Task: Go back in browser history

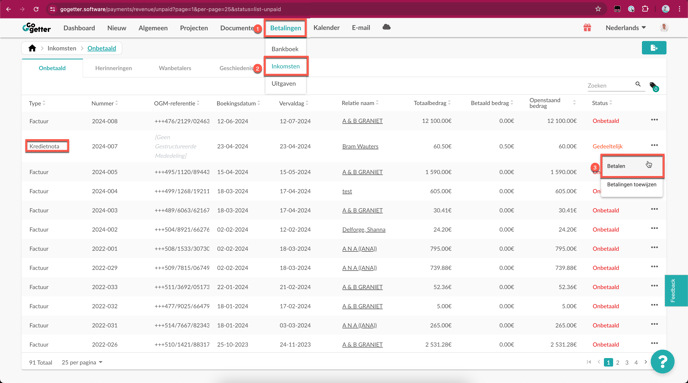Action: (9, 9)
